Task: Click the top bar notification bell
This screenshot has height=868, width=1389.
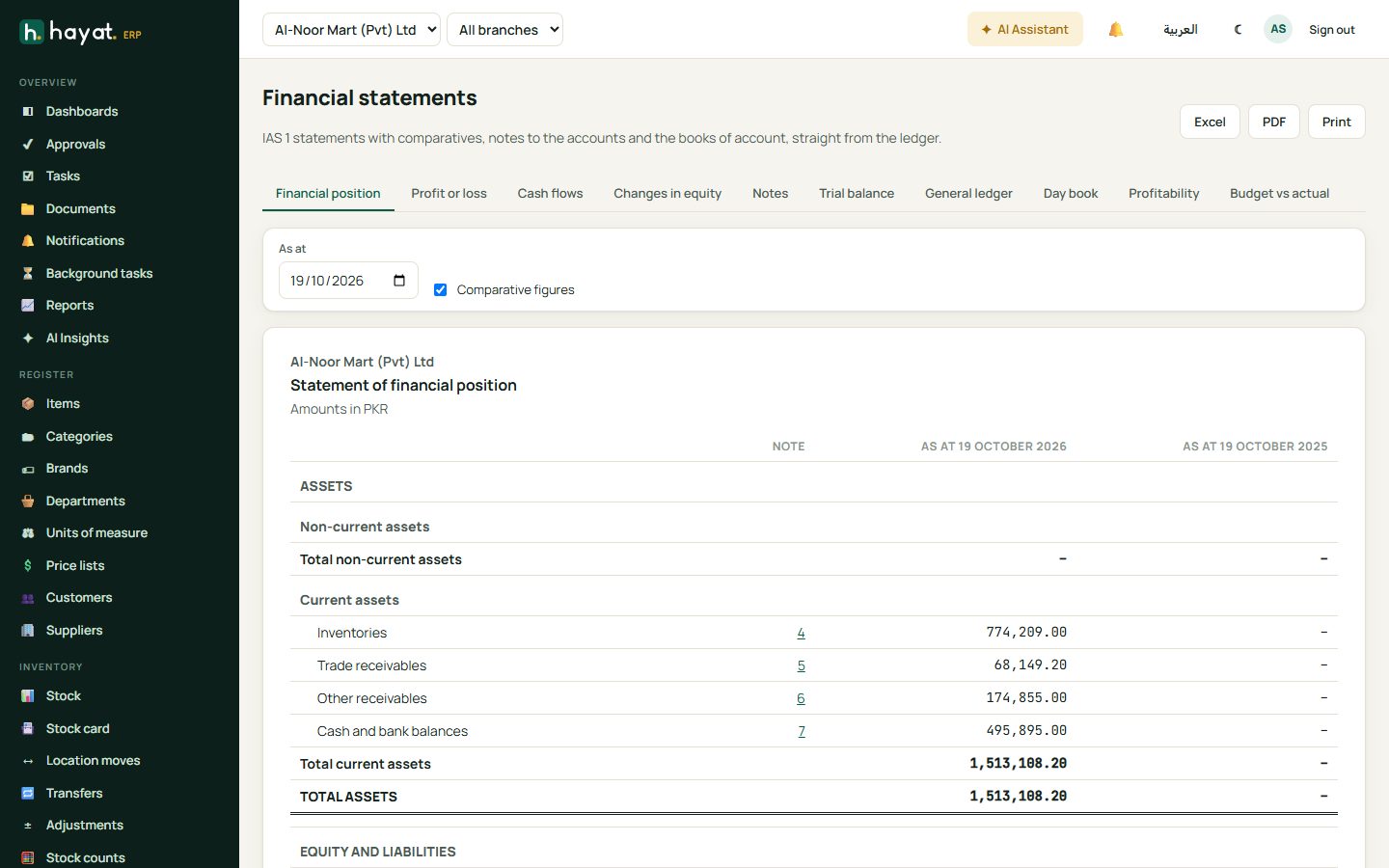Action: pos(1116,30)
